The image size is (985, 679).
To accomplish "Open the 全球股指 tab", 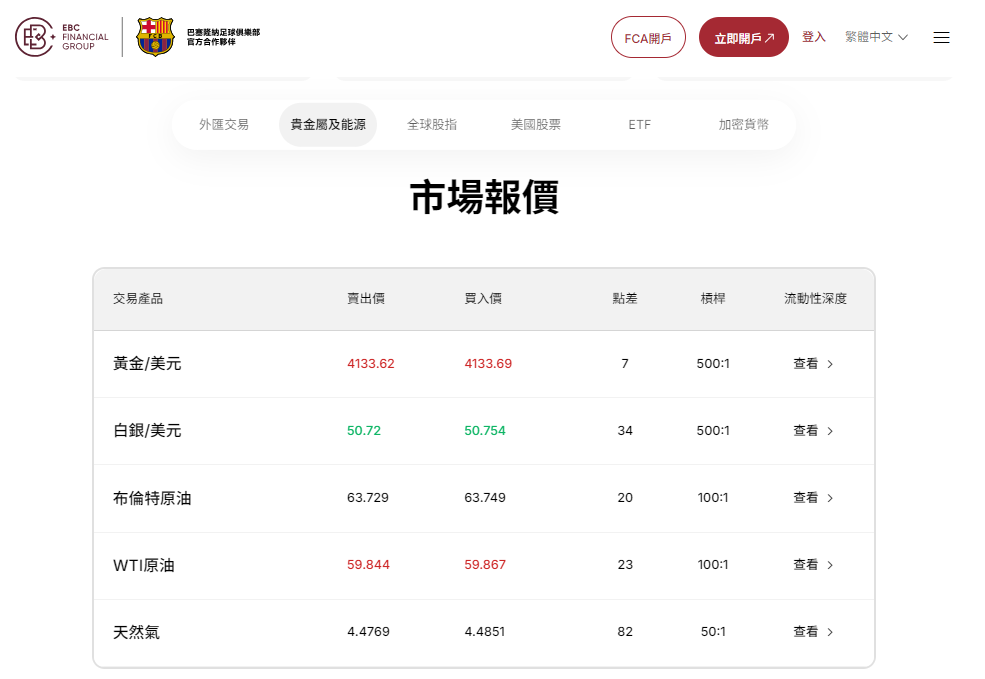I will click(x=433, y=124).
